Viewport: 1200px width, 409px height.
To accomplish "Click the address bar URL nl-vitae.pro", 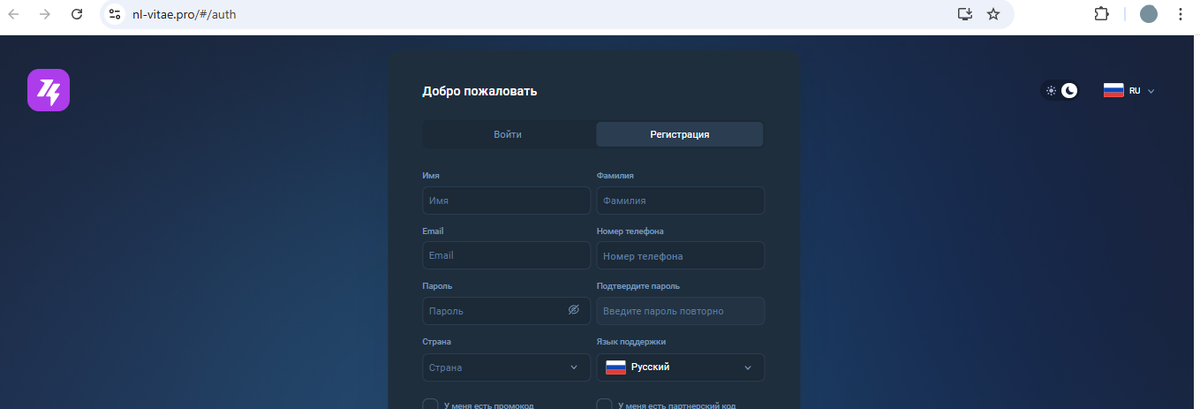I will click(x=184, y=15).
